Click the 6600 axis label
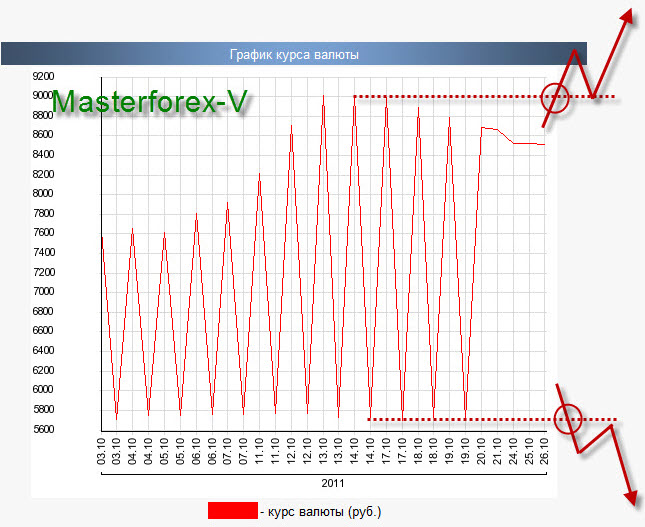The height and width of the screenshot is (527, 645). [x=43, y=330]
